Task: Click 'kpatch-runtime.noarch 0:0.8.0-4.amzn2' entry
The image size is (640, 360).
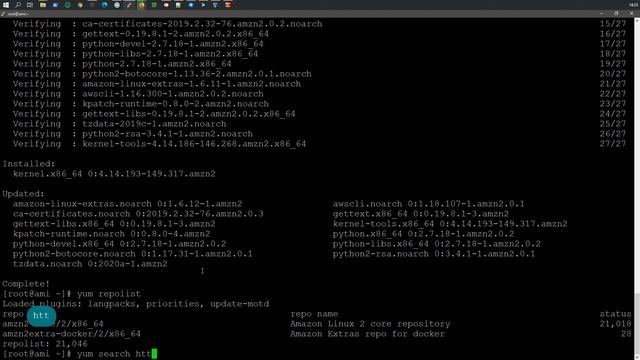Action: [x=111, y=234]
